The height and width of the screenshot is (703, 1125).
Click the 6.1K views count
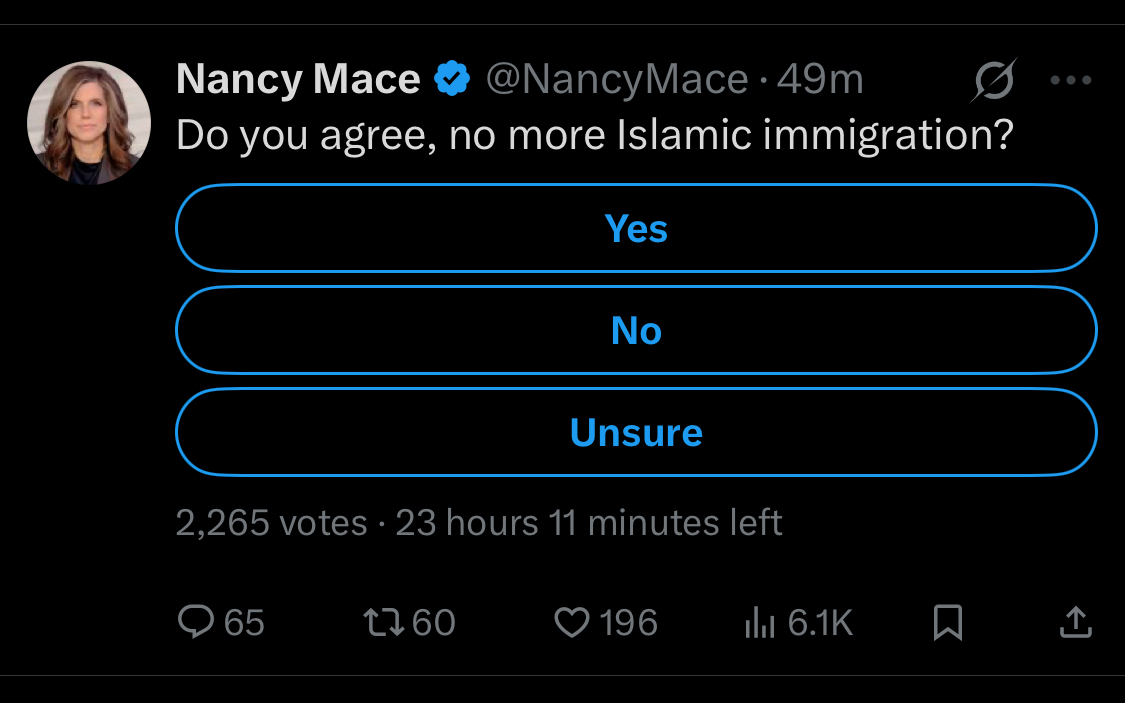820,623
